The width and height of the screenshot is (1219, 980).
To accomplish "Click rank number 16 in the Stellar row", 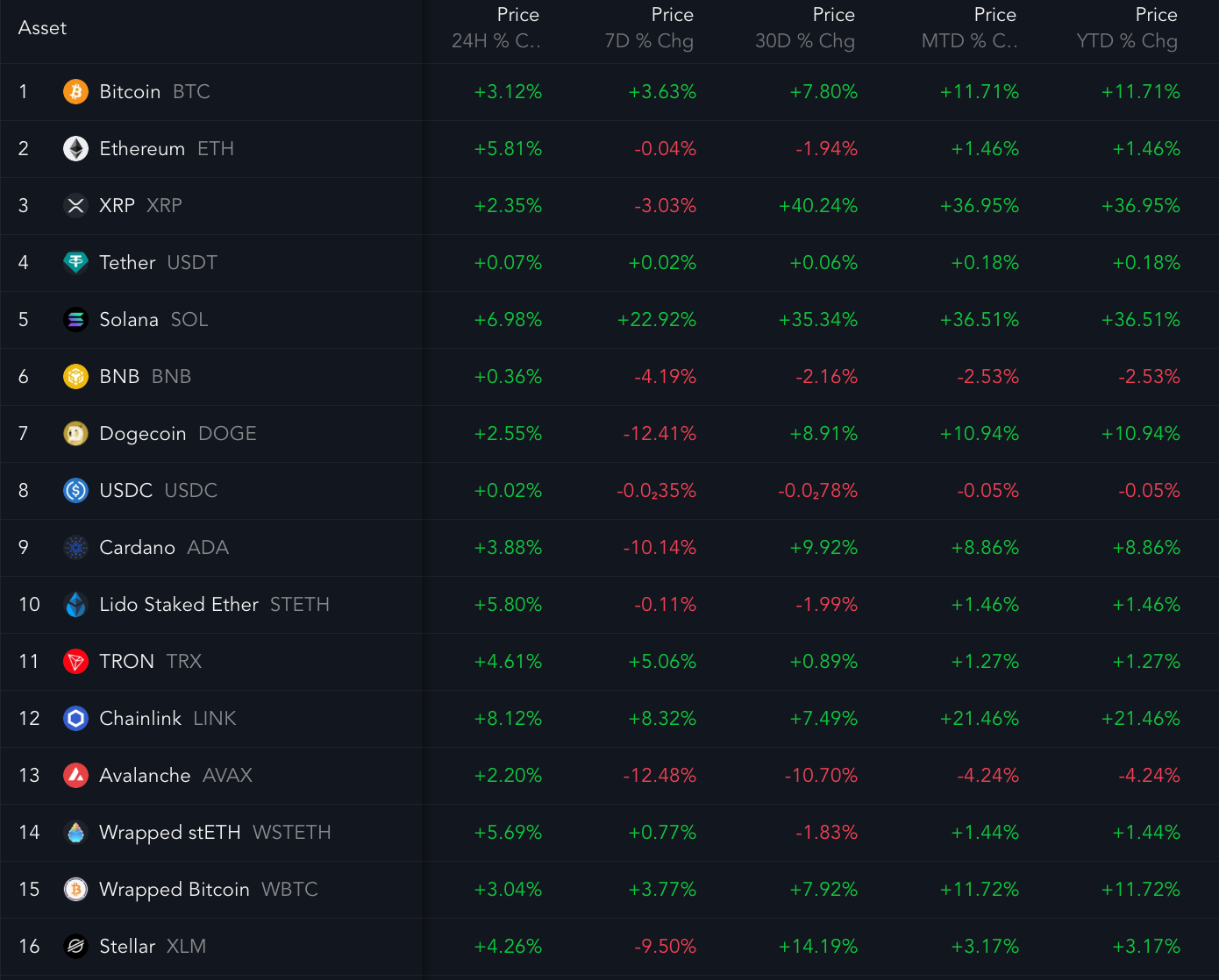I will (x=29, y=947).
